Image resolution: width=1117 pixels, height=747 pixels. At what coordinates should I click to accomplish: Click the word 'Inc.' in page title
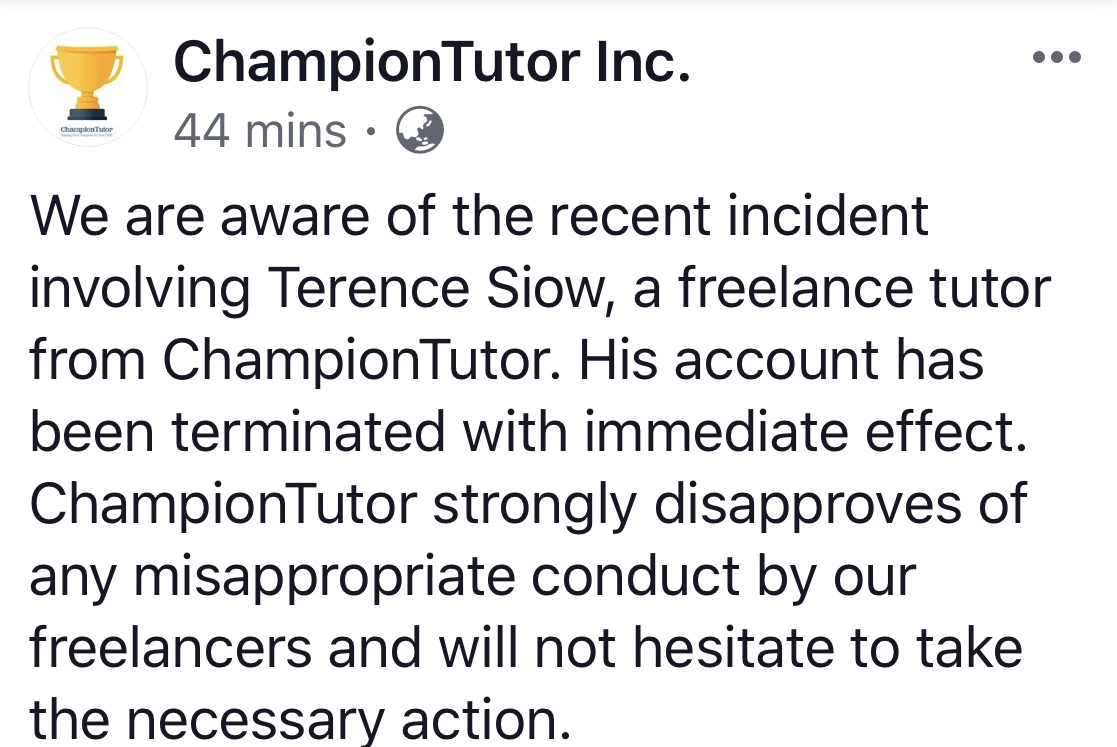coord(643,62)
